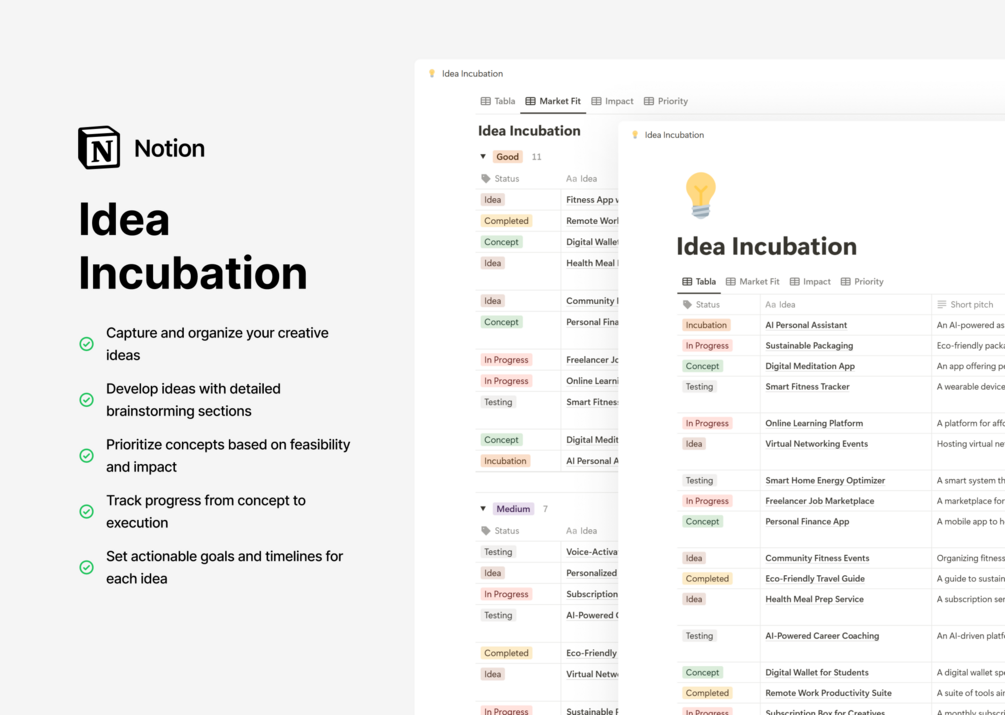This screenshot has height=715, width=1005.
Task: Click Idea column header in Medium group
Action: [x=581, y=530]
